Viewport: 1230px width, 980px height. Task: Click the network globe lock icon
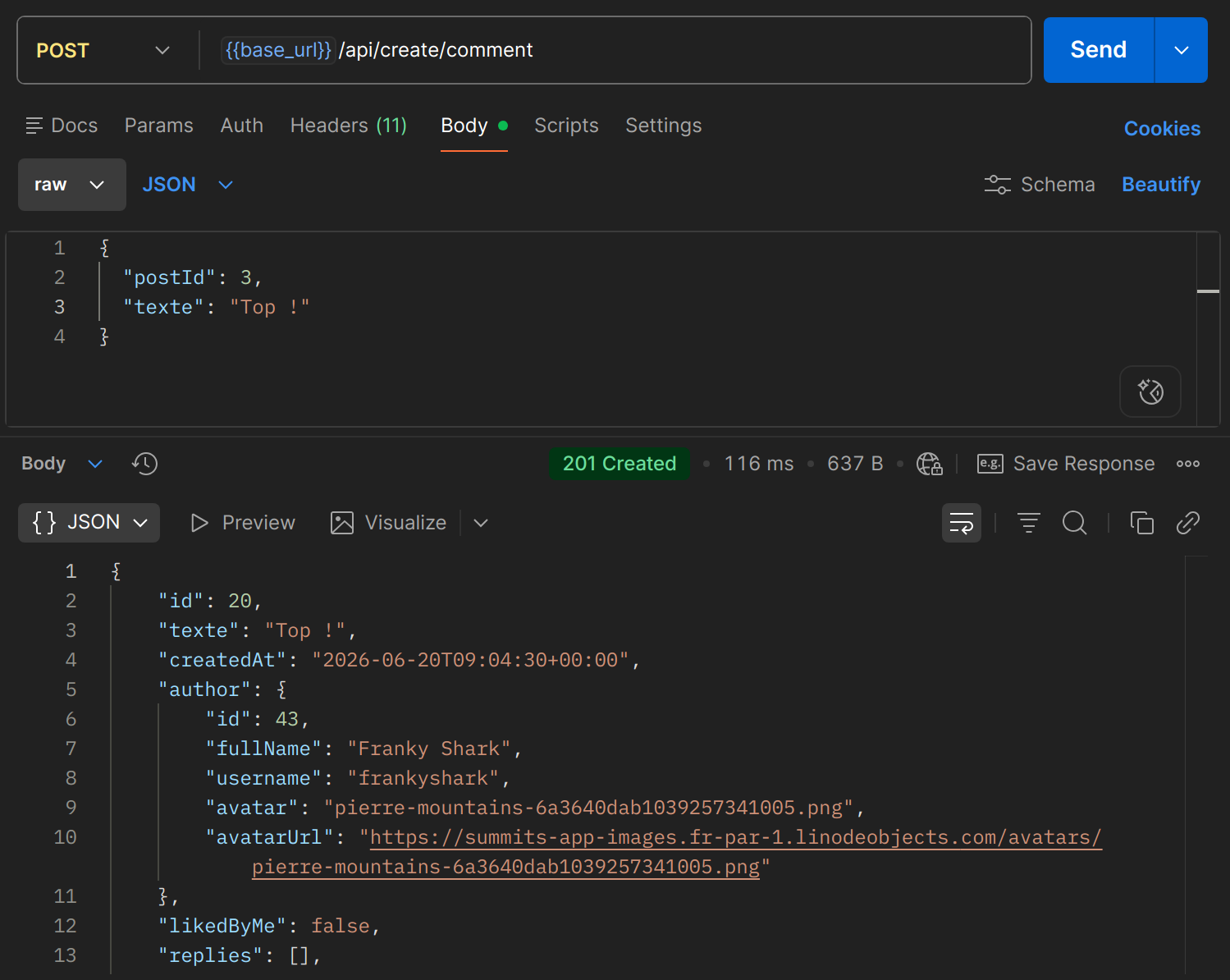930,464
